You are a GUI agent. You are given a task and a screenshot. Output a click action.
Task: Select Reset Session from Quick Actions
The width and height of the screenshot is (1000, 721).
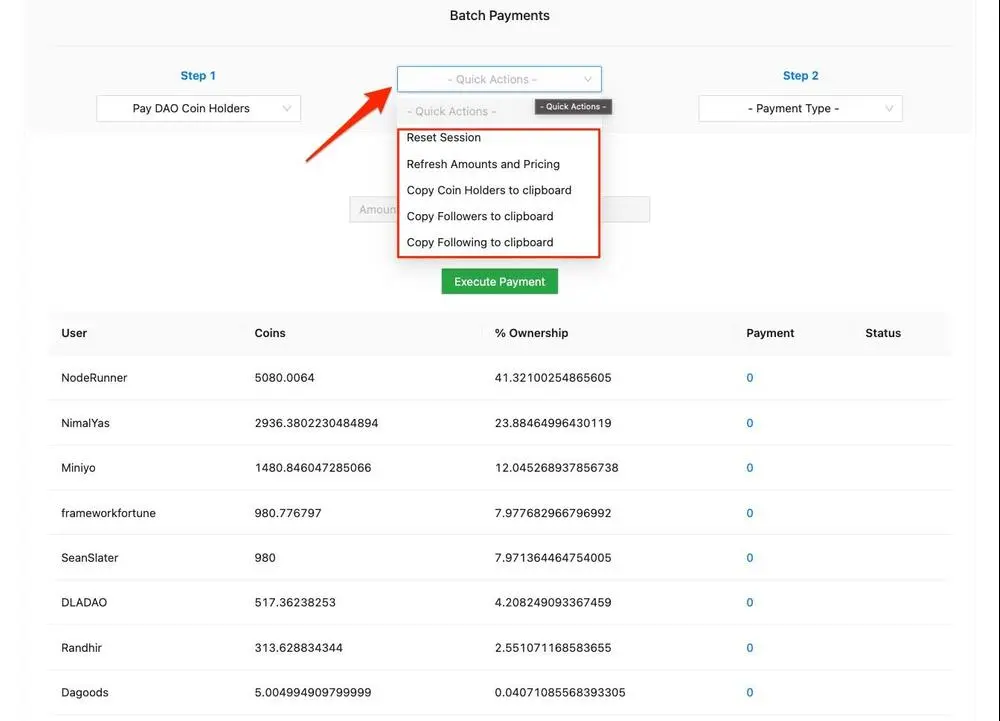click(x=444, y=138)
